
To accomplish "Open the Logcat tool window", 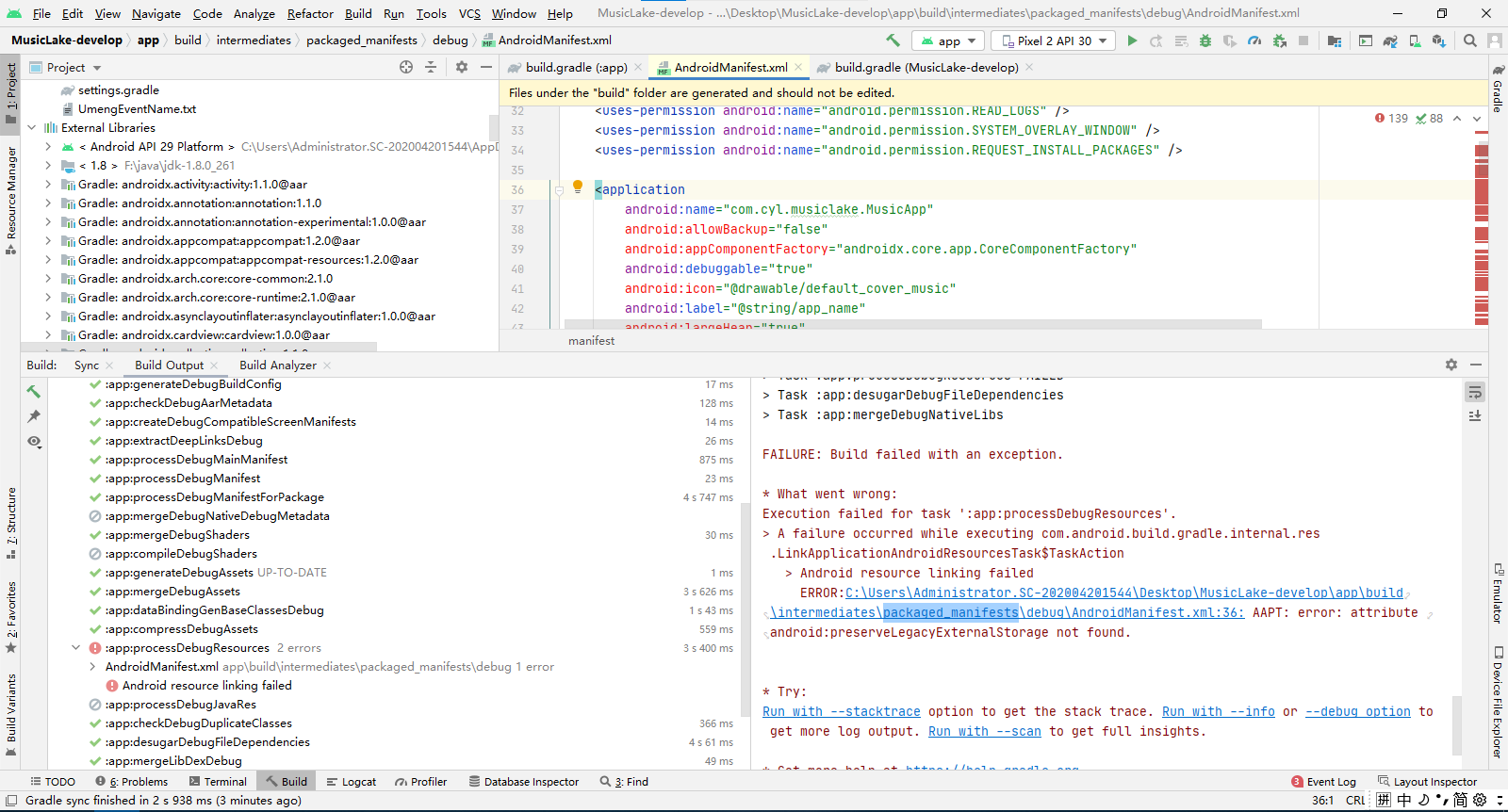I will pyautogui.click(x=351, y=782).
